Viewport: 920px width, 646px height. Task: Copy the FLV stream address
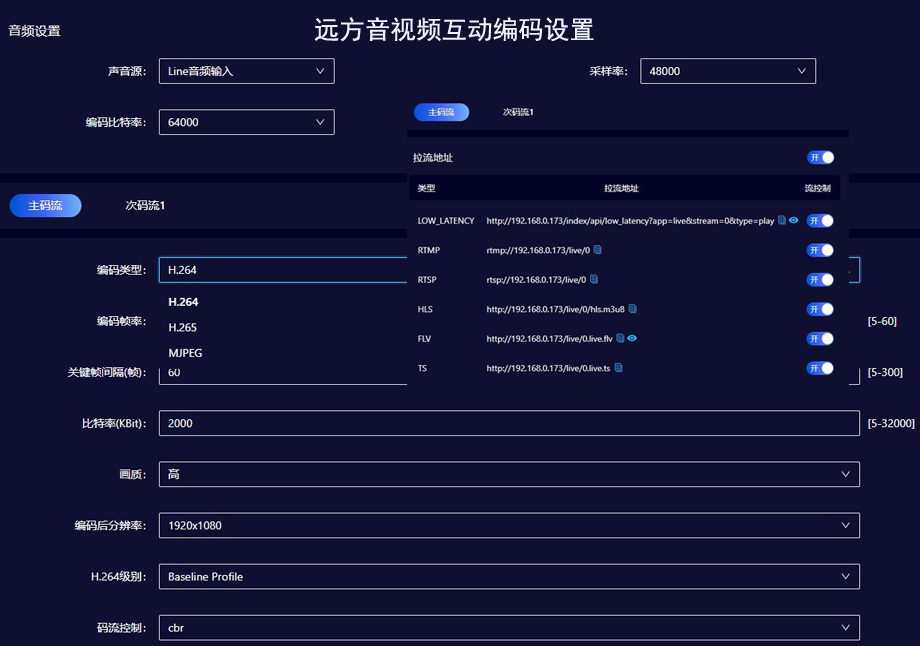pyautogui.click(x=621, y=339)
